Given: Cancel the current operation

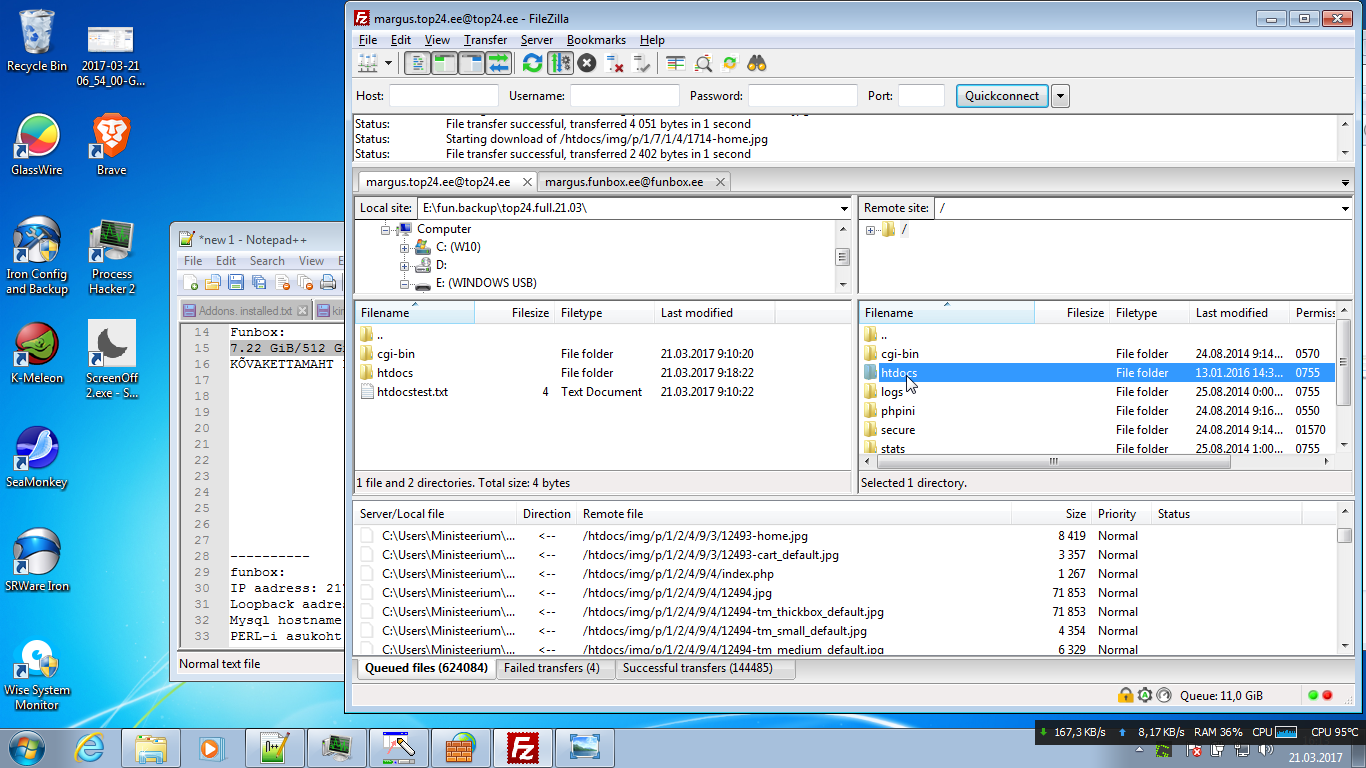Looking at the screenshot, I should 587,64.
